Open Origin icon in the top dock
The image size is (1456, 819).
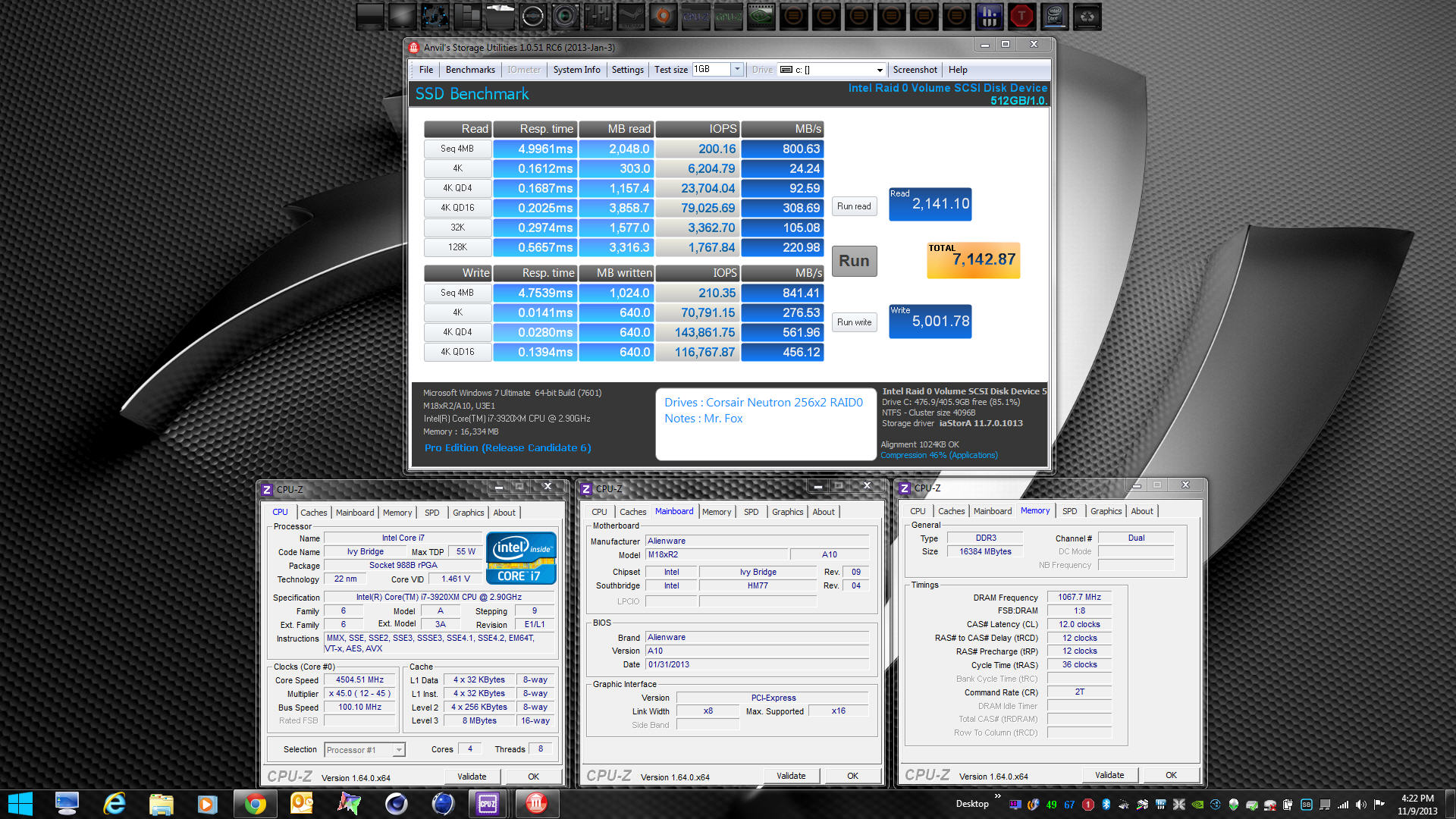point(663,17)
